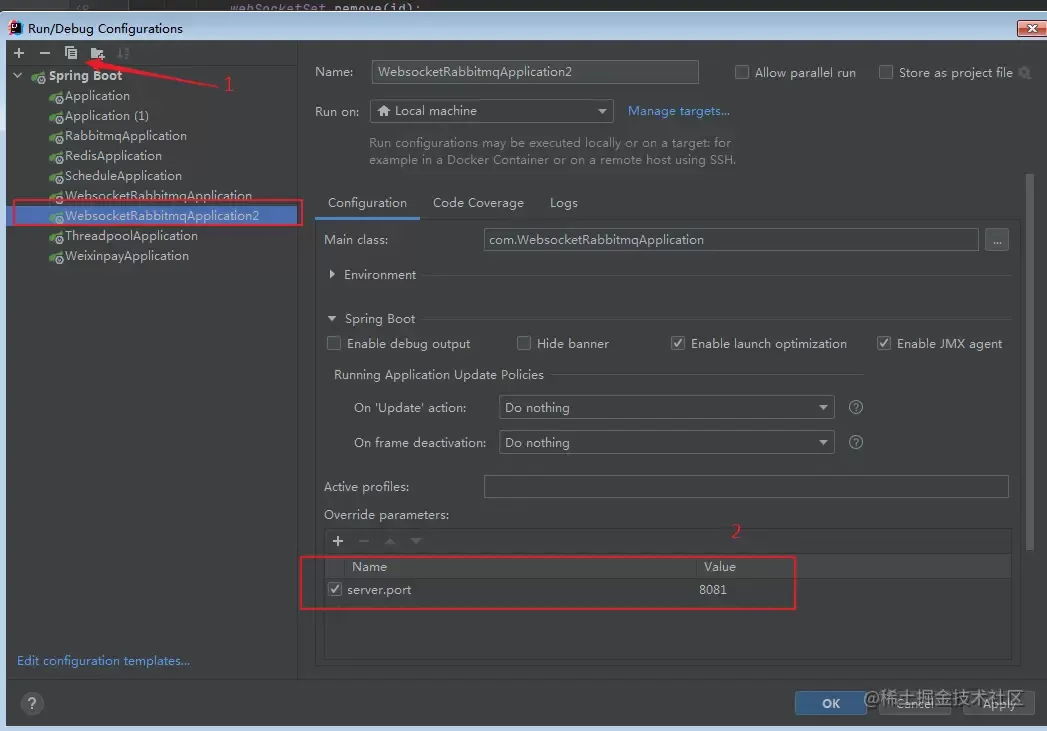Select WebsocketRabbitmqApplication configuration
1047x731 pixels.
[158, 195]
